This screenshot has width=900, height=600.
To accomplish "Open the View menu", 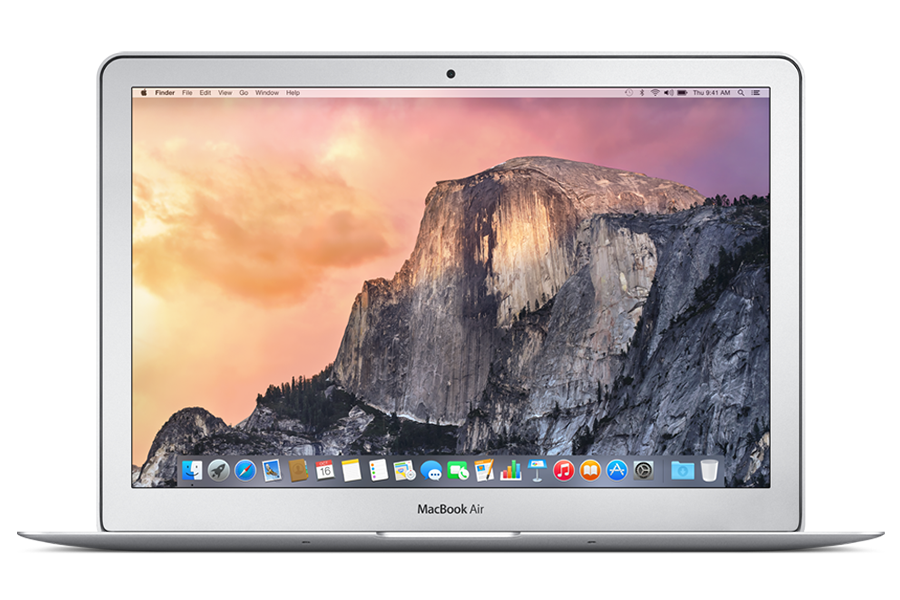I will [225, 92].
